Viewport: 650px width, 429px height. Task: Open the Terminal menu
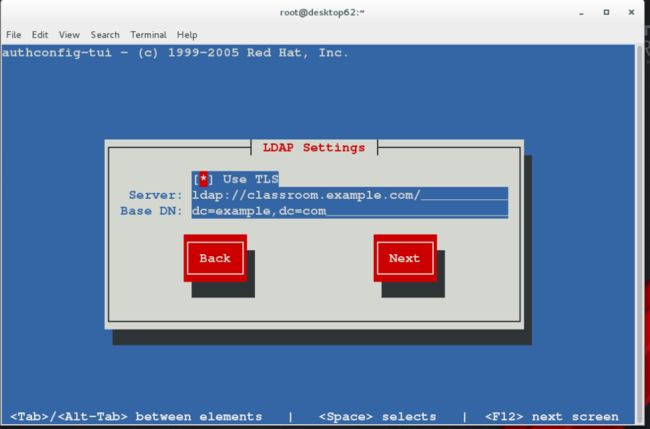(x=148, y=35)
